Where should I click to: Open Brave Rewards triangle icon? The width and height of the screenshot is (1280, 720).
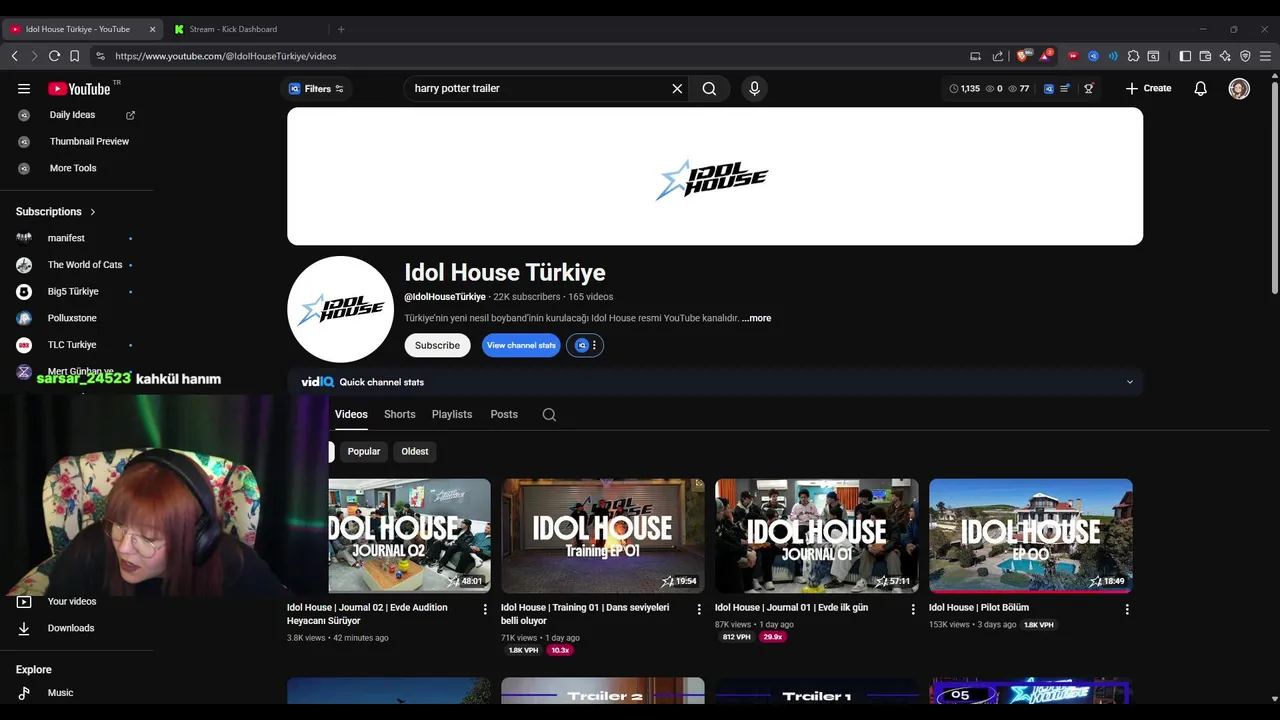click(x=1045, y=56)
